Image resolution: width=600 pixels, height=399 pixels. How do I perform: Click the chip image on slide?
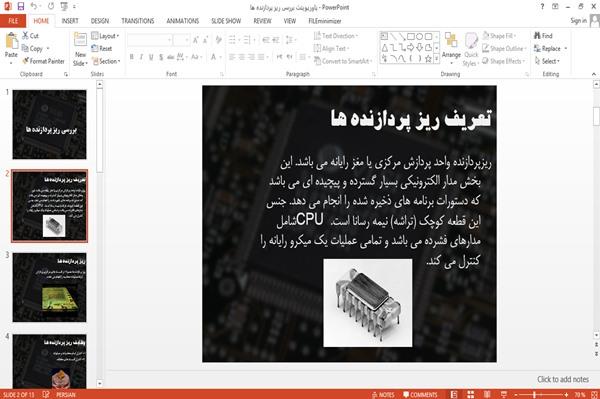(368, 303)
